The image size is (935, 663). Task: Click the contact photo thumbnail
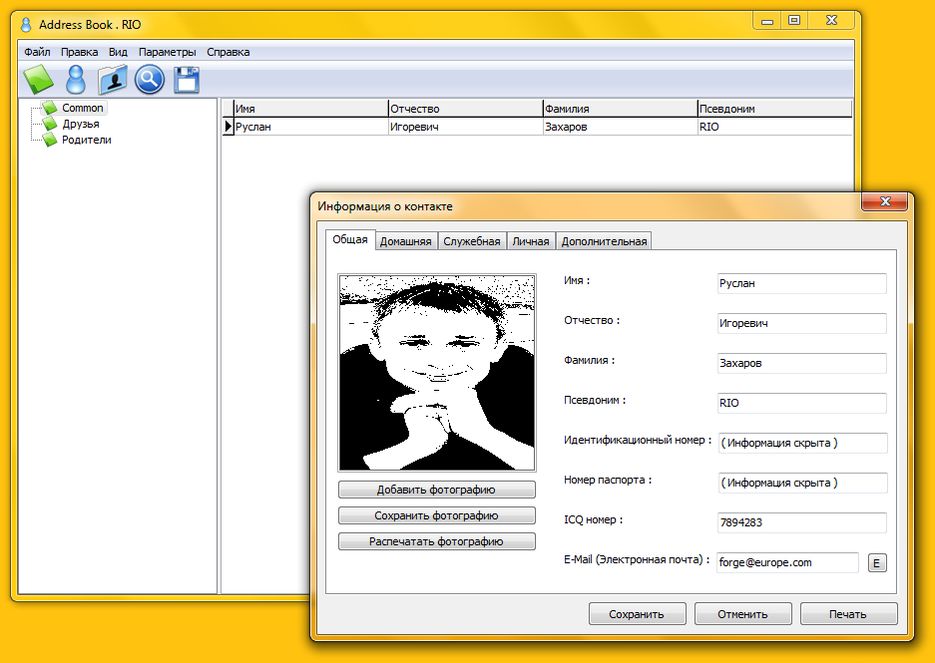tap(437, 373)
